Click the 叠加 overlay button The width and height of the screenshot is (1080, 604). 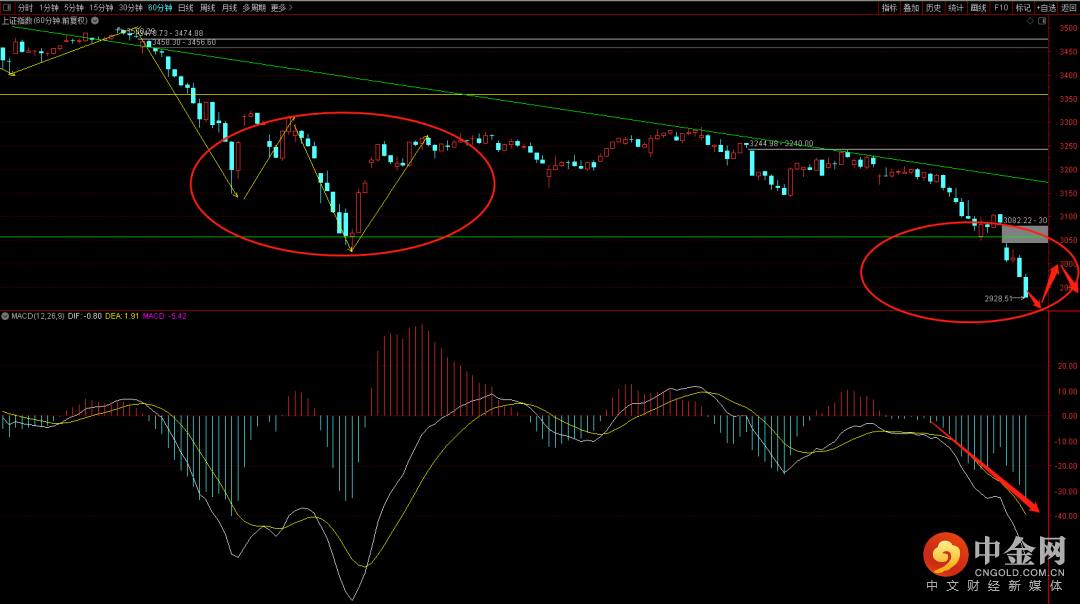coord(911,7)
